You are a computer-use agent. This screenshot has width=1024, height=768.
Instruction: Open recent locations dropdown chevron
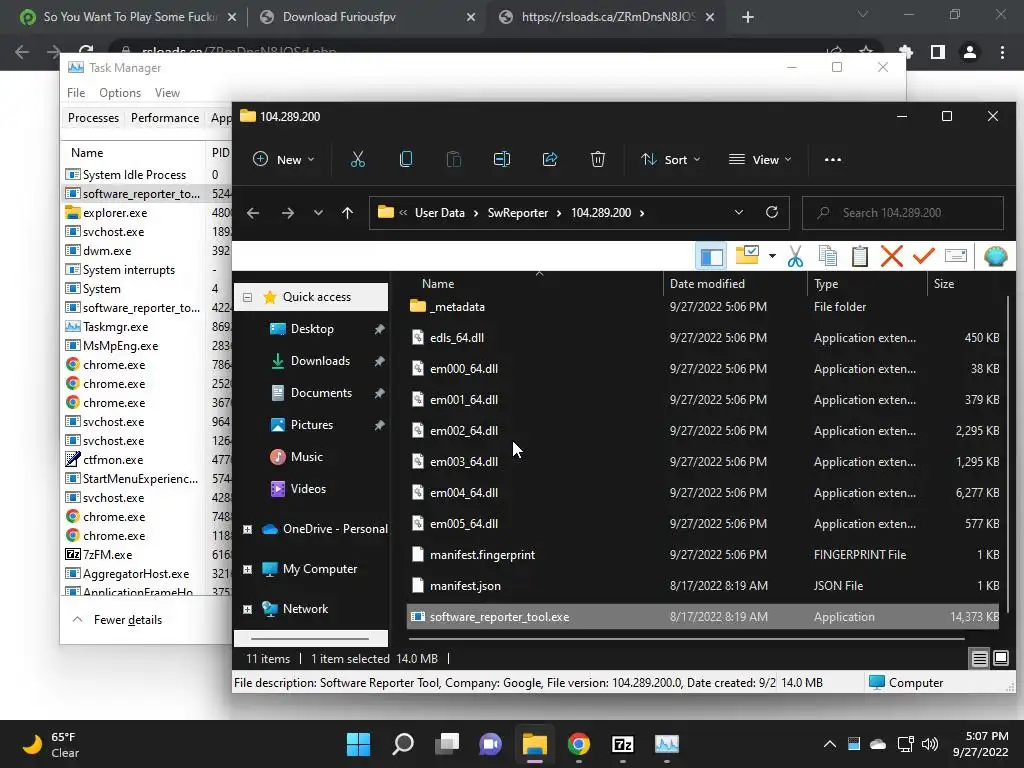(x=318, y=213)
